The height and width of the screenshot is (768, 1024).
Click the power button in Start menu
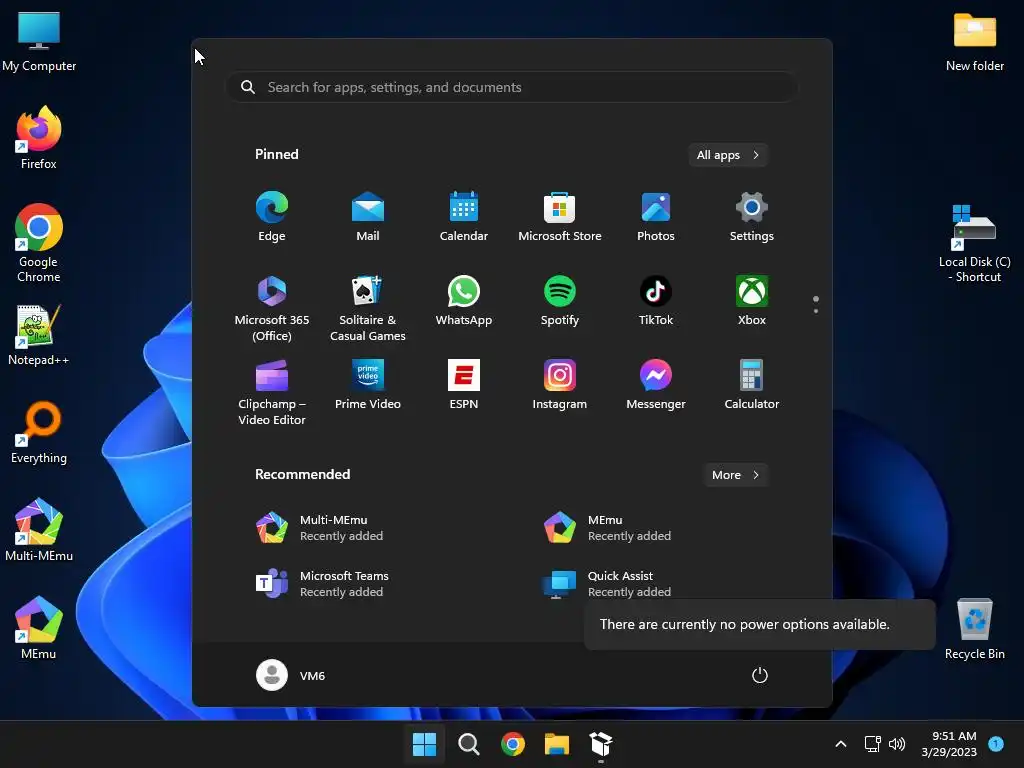point(760,675)
